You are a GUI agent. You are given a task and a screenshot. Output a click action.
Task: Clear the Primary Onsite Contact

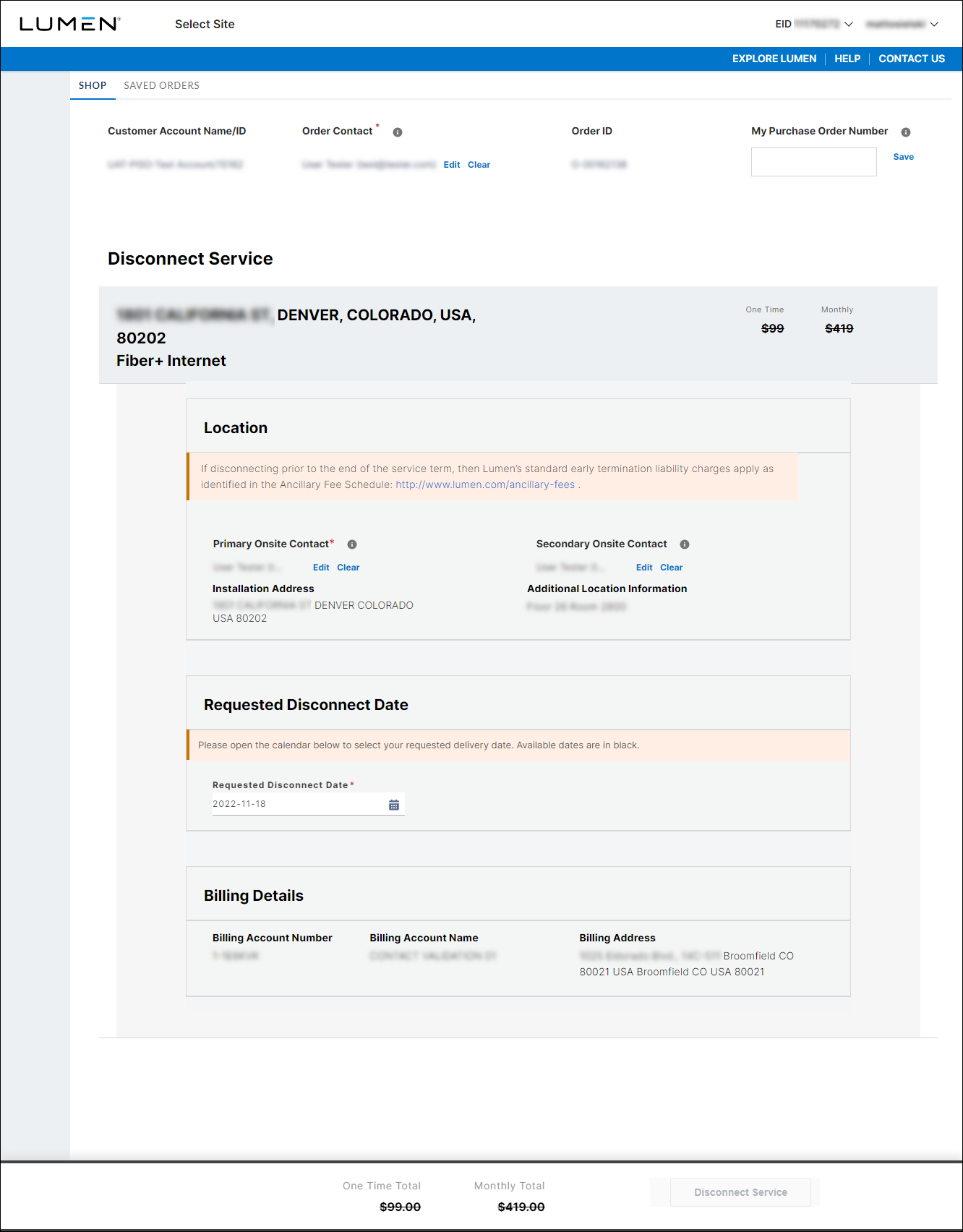coord(348,568)
